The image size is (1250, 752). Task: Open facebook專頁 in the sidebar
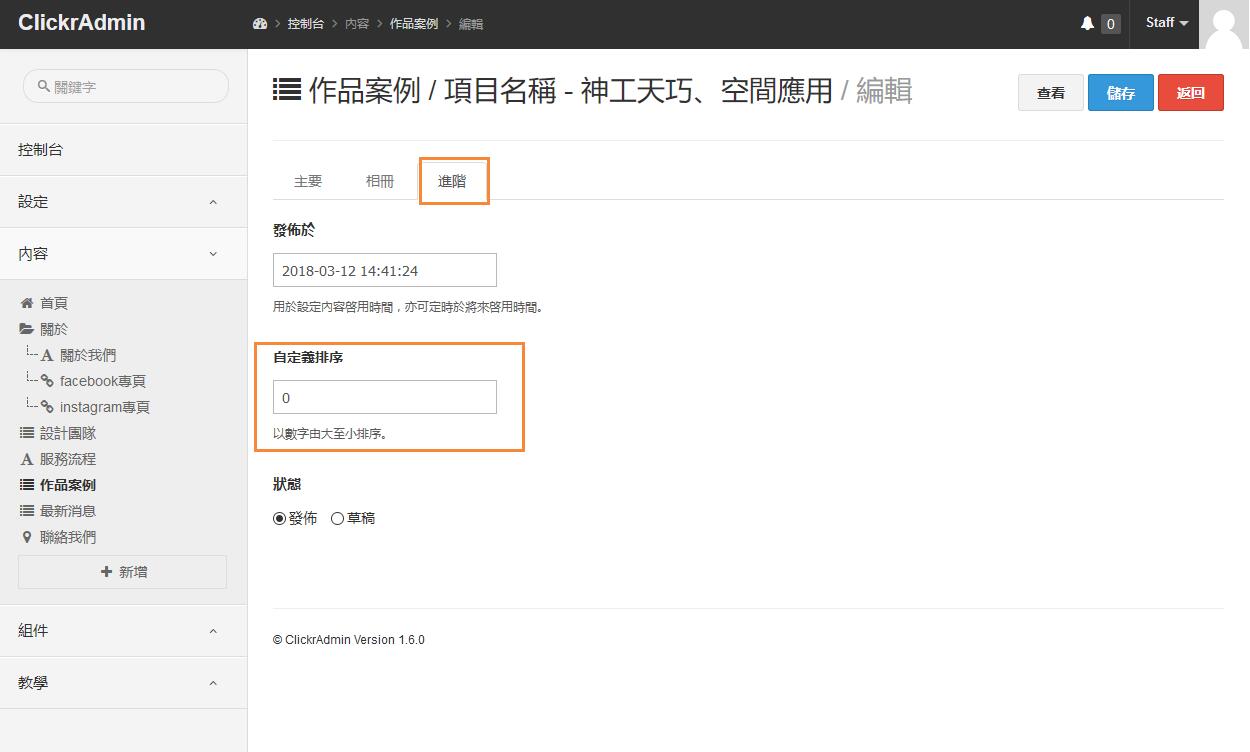pyautogui.click(x=103, y=381)
